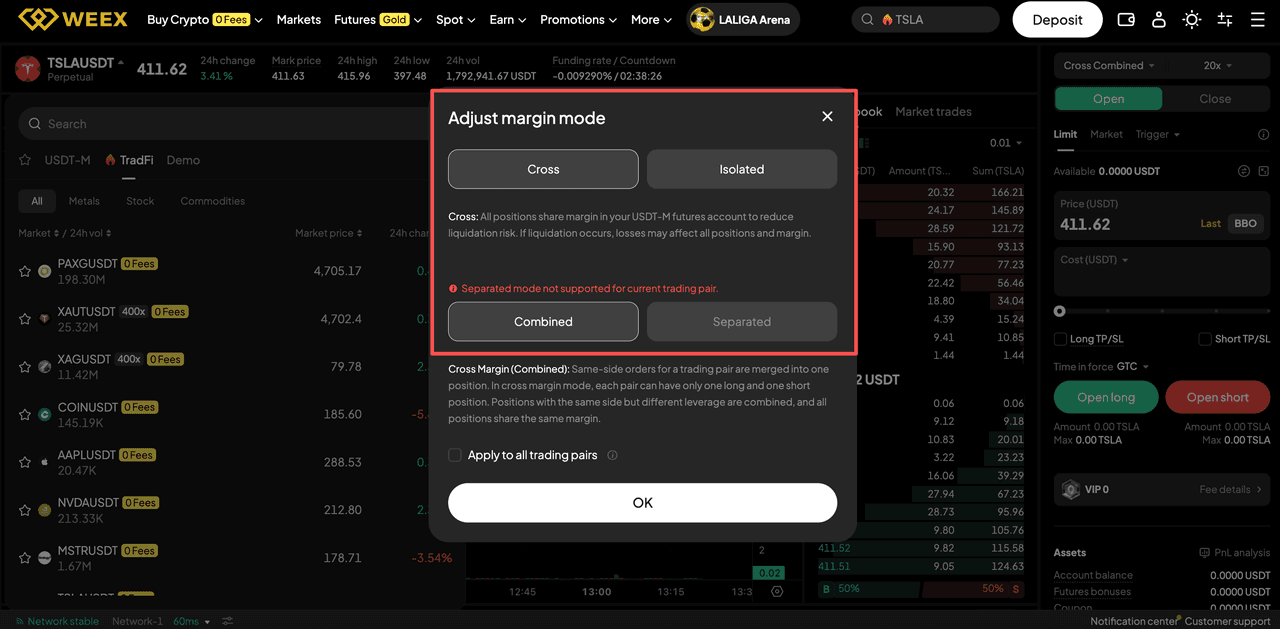Switch to the Open order tab
The image size is (1280, 629).
click(x=1108, y=98)
